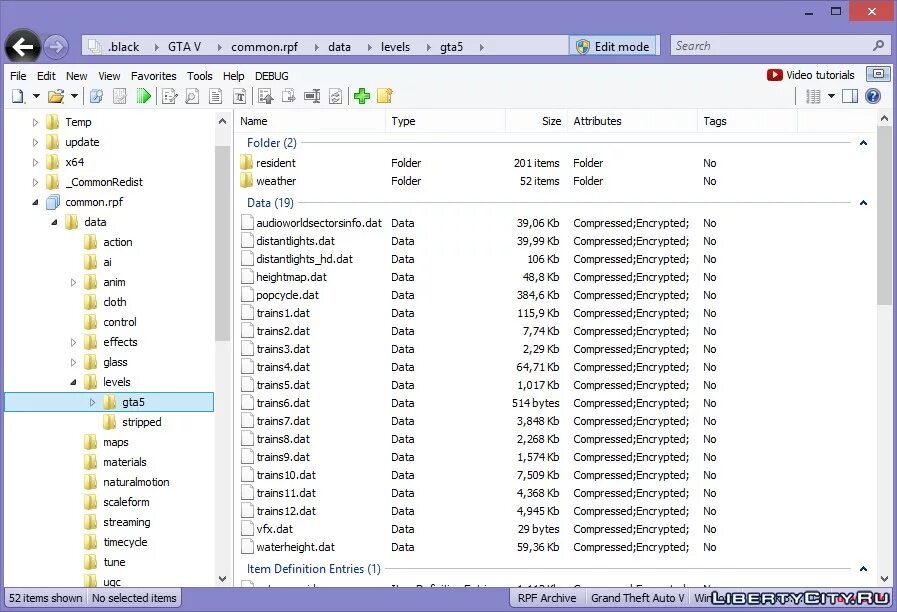The image size is (897, 612).
Task: Sort by the Attributes column header
Action: click(x=632, y=121)
